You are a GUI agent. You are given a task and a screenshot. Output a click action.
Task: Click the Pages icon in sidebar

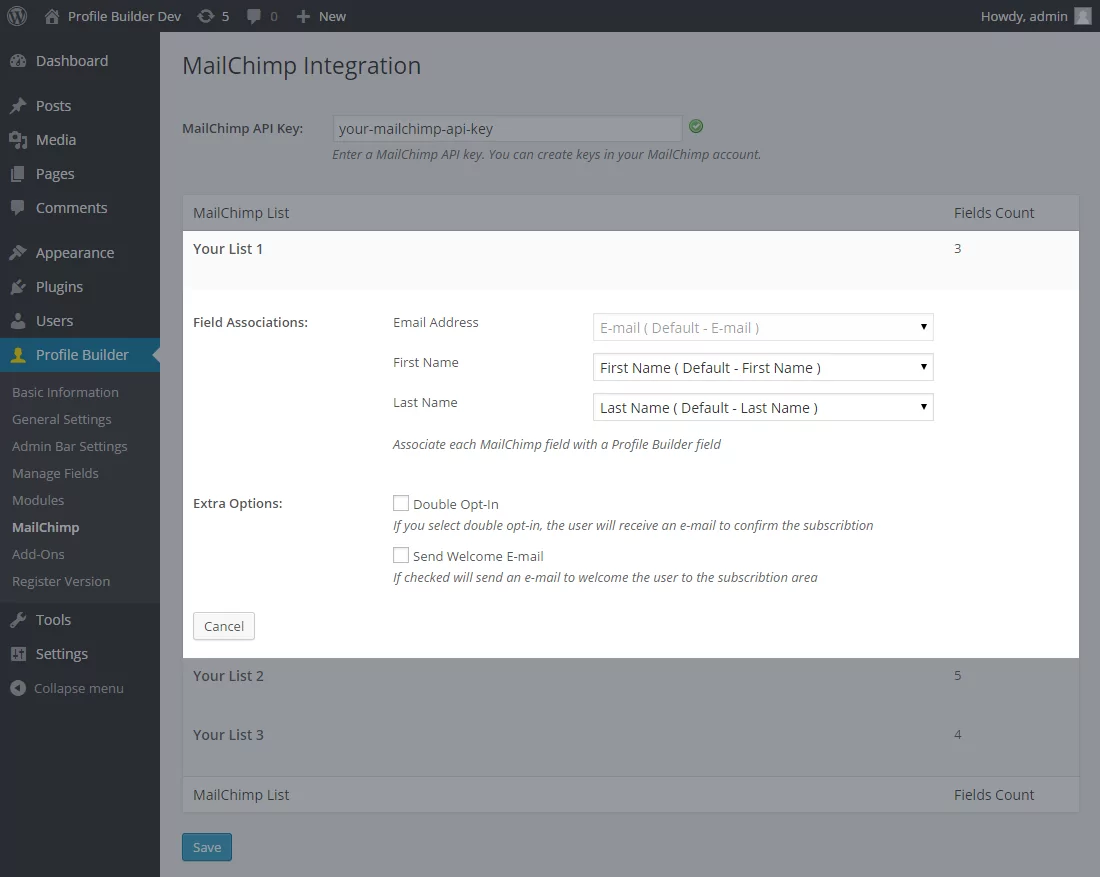click(x=18, y=174)
